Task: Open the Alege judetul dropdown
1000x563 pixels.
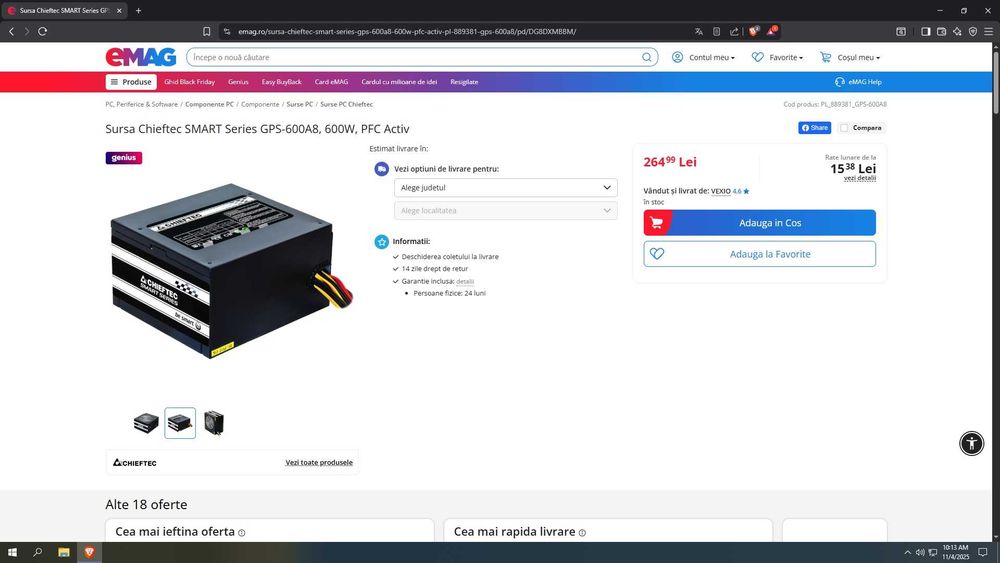Action: [x=506, y=187]
